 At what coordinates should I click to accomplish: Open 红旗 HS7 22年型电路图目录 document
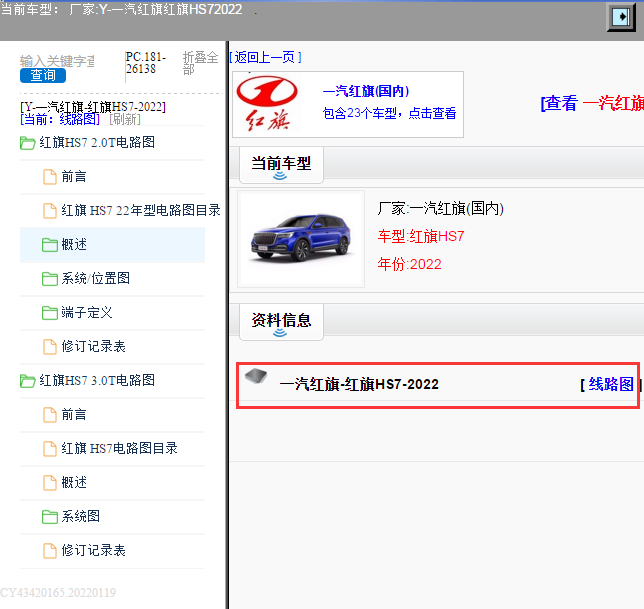click(141, 210)
